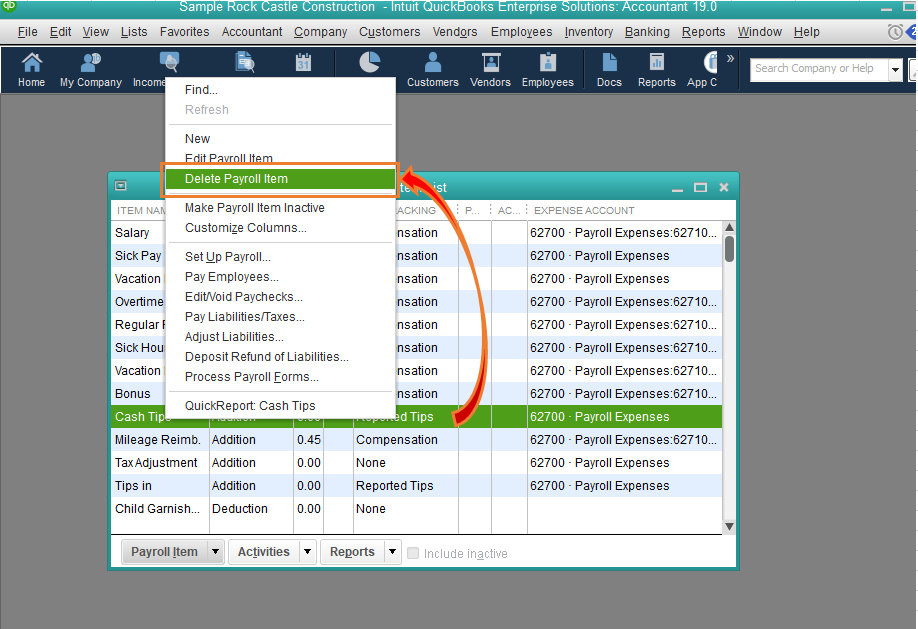Enable the Include inactive checkbox
The image size is (918, 629).
click(x=413, y=553)
